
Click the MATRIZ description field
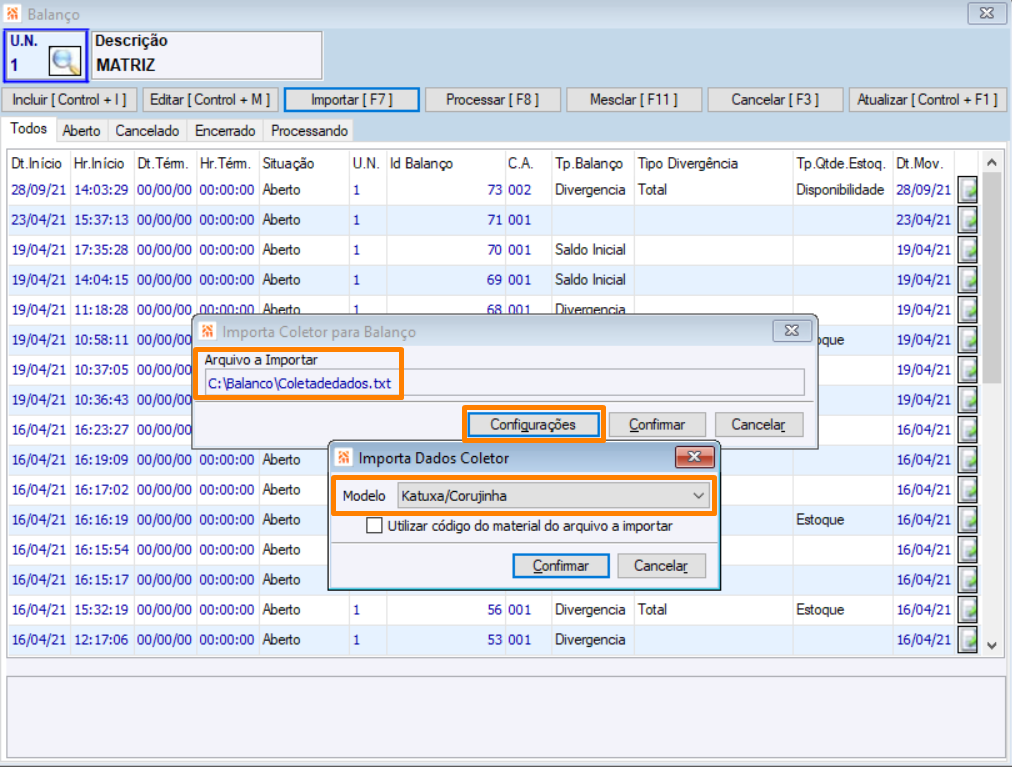coord(207,56)
